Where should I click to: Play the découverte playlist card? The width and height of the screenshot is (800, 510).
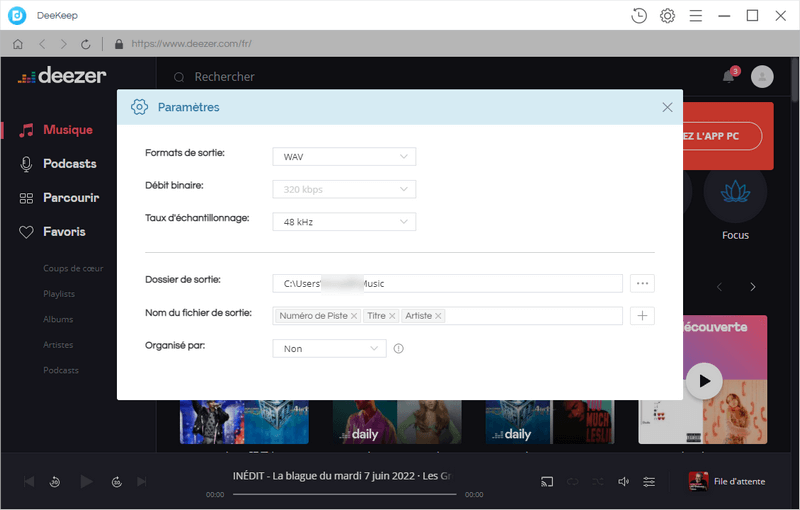coord(704,381)
